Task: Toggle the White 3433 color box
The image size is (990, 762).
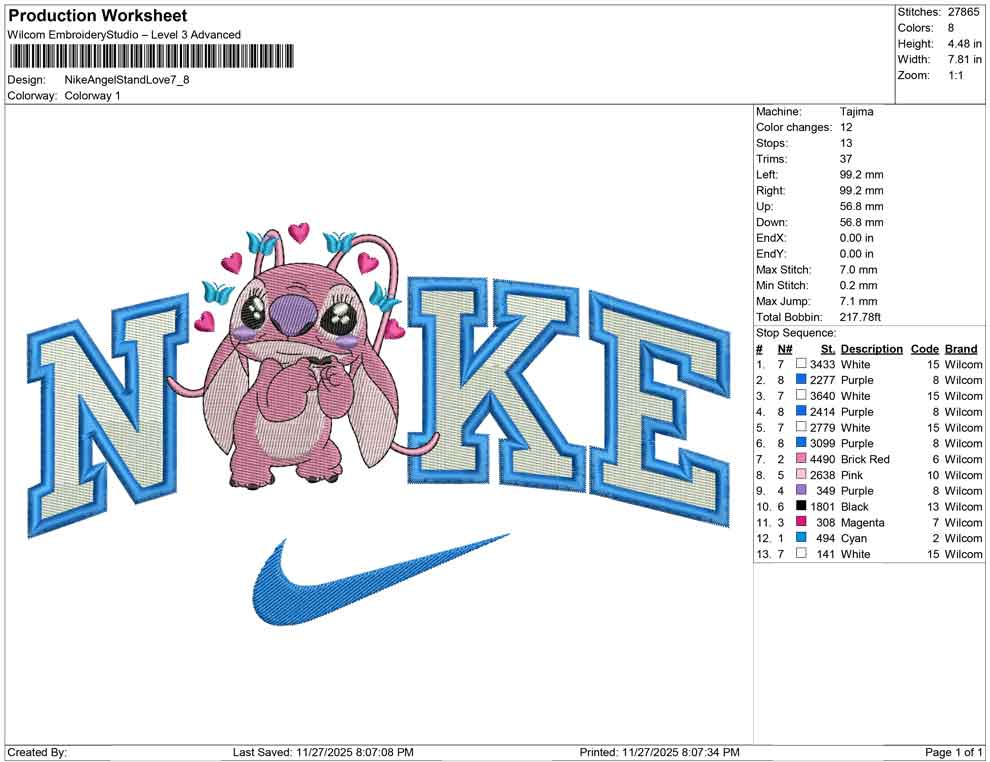Action: (x=800, y=364)
